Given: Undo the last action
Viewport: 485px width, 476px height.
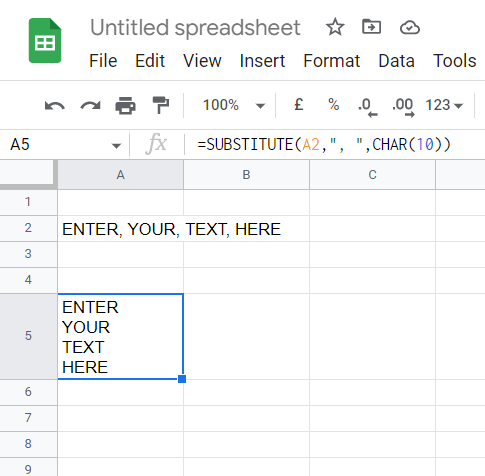Looking at the screenshot, I should (55, 106).
